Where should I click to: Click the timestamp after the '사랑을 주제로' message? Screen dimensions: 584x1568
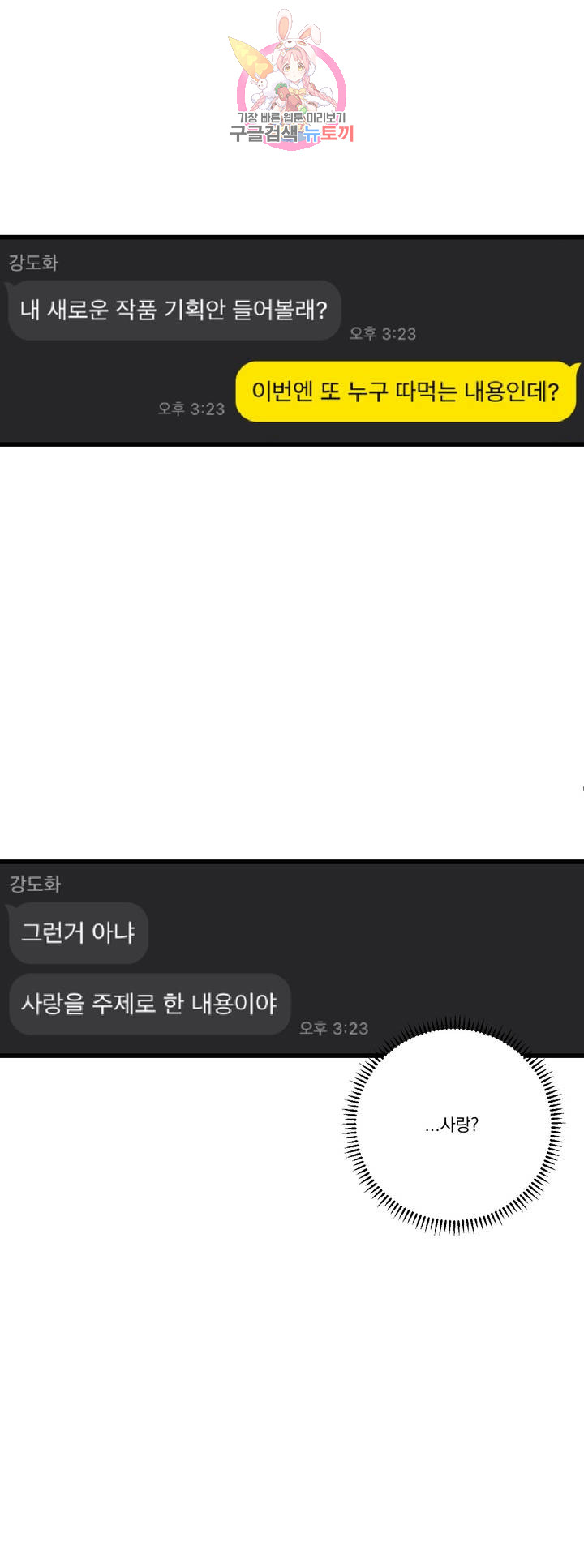pos(333,1028)
